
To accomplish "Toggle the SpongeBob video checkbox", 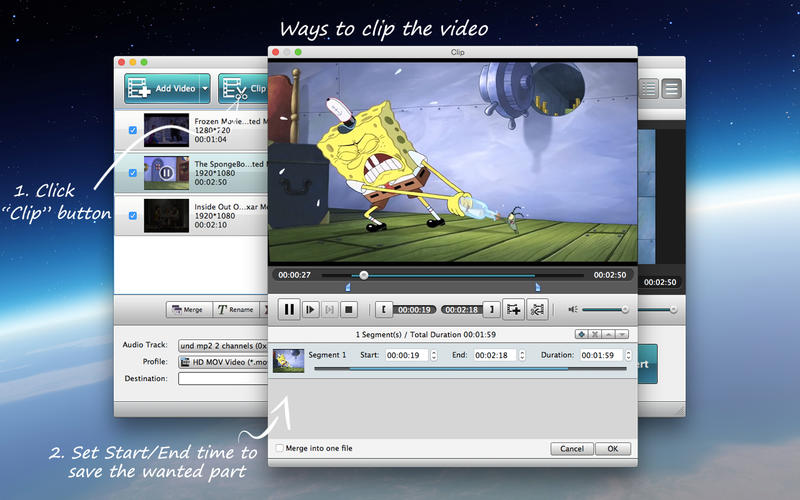I will [x=132, y=173].
